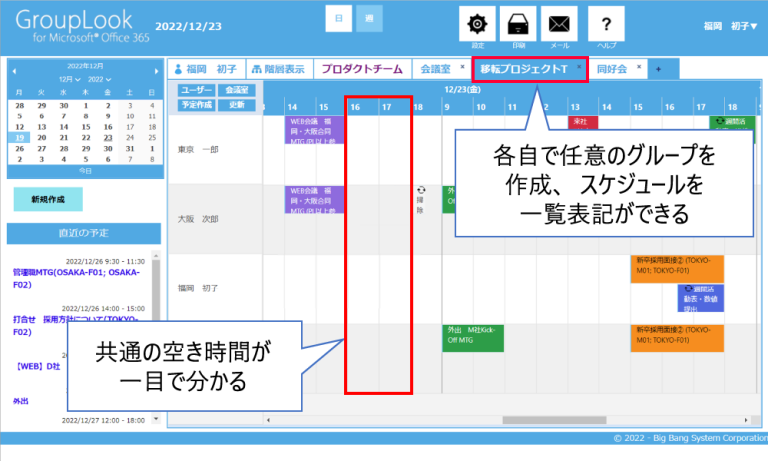The height and width of the screenshot is (461, 768).
Task: Open the 2022 year dropdown
Action: click(x=100, y=78)
